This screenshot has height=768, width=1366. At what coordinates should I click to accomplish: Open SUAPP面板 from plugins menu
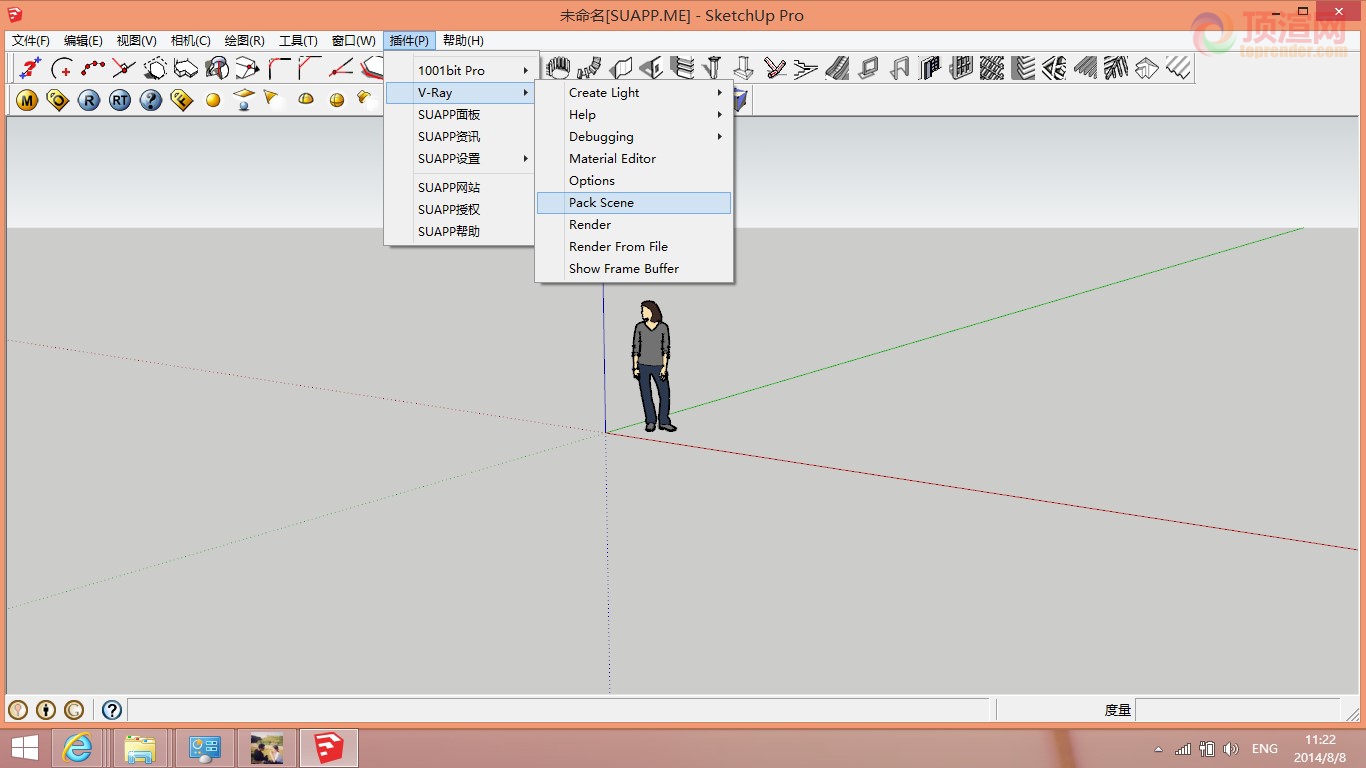pyautogui.click(x=460, y=114)
